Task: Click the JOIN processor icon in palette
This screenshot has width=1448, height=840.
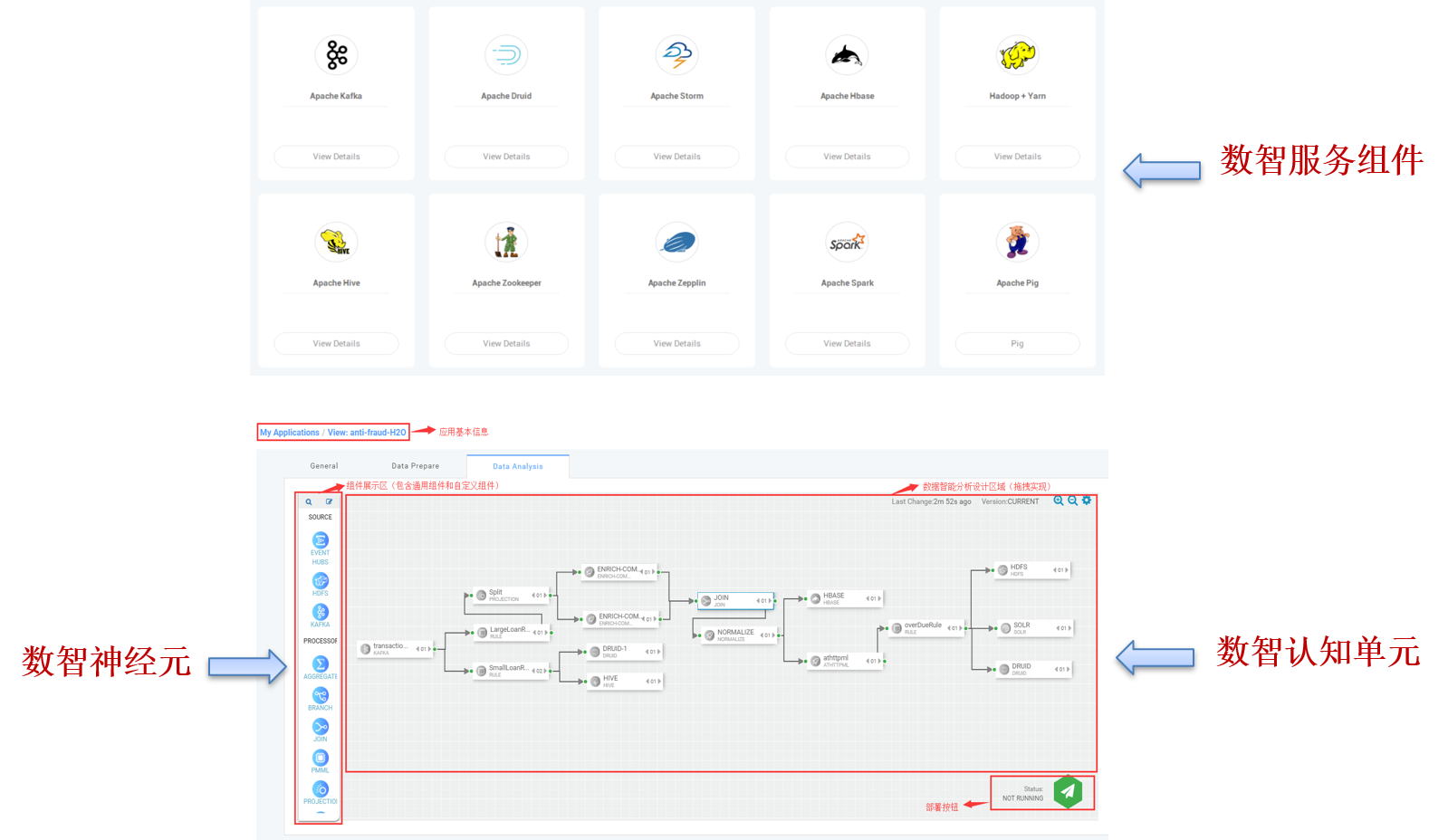Action: click(321, 726)
